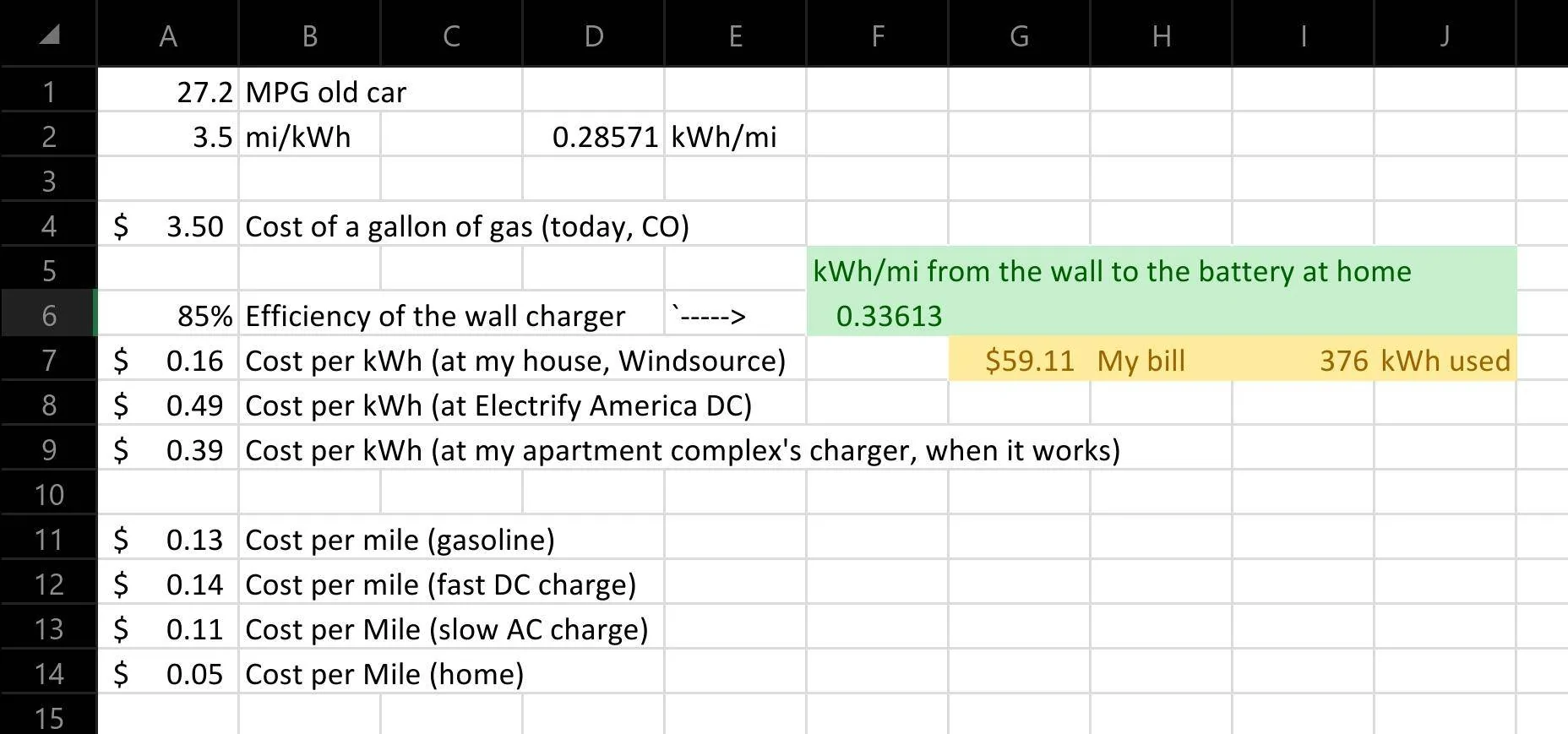Select green cell showing 0.33613
Image resolution: width=1568 pixels, height=734 pixels.
(x=878, y=314)
